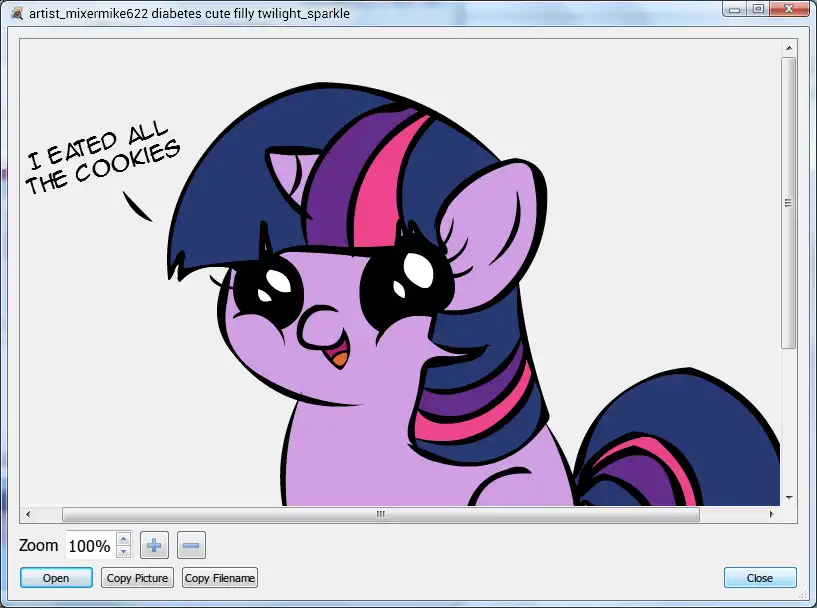Click the 'Zoom' label text
Image resolution: width=817 pixels, height=608 pixels.
[x=39, y=545]
